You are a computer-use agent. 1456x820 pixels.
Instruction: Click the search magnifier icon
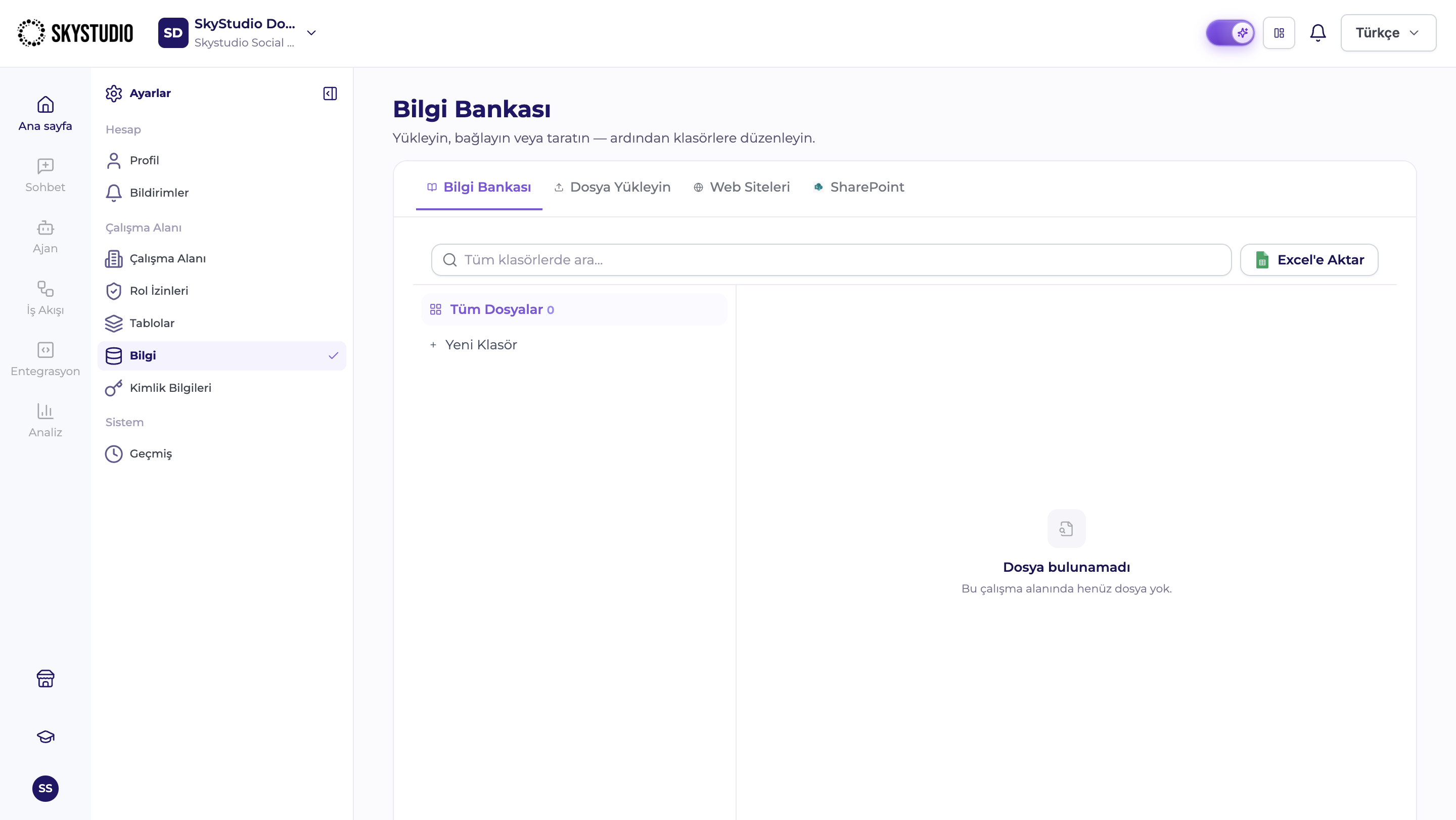tap(450, 260)
